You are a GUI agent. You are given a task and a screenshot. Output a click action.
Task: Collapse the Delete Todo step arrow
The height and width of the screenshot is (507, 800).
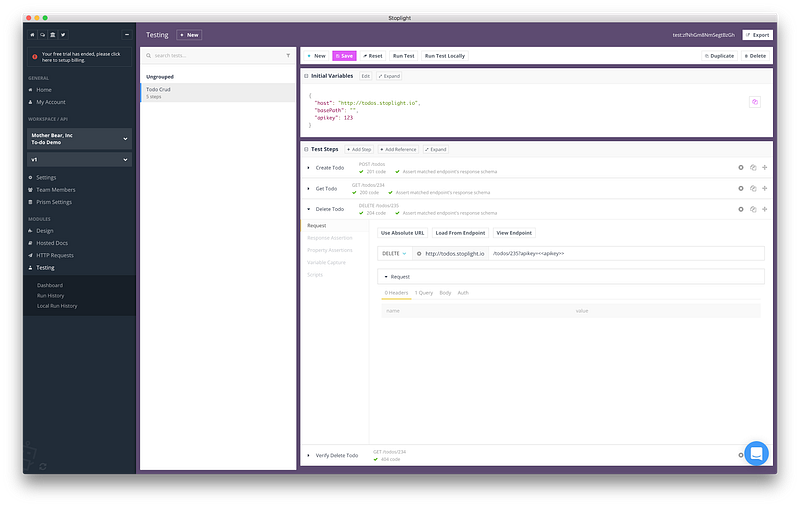pyautogui.click(x=308, y=209)
